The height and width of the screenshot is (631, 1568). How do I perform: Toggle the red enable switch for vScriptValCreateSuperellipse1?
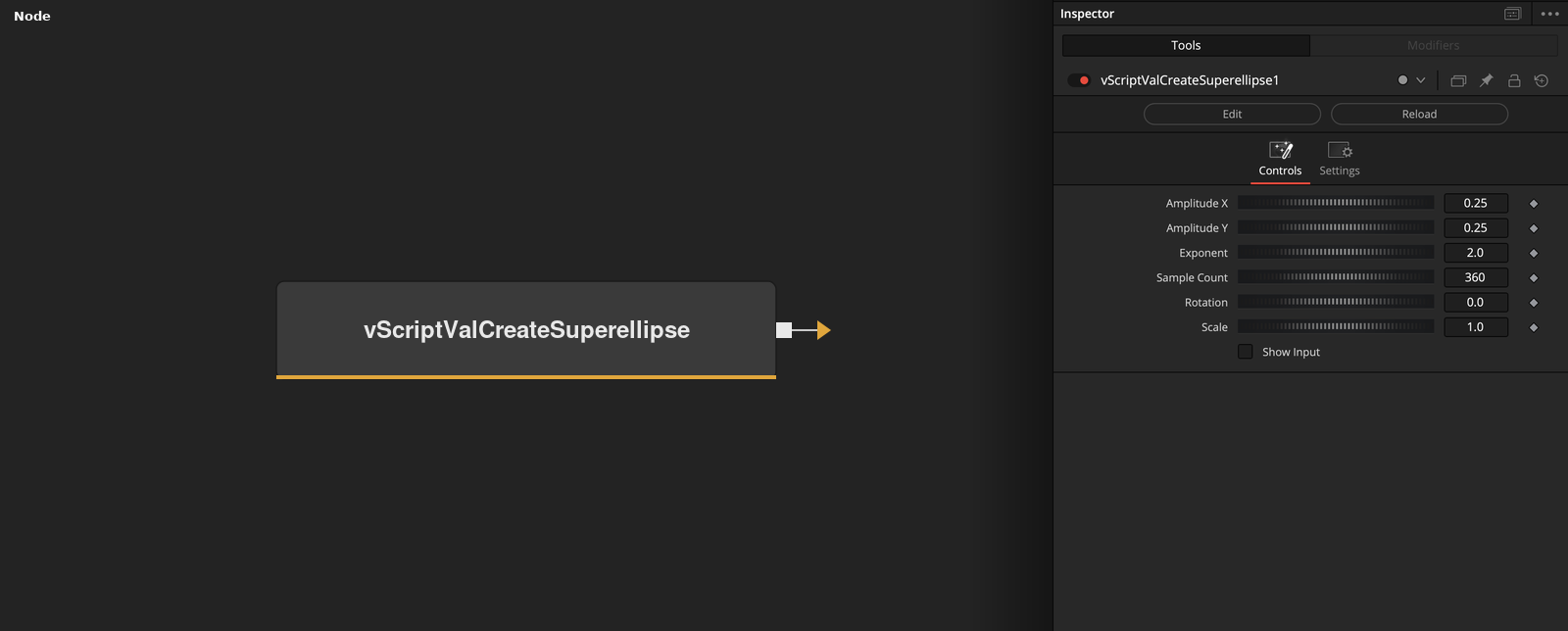[1079, 80]
